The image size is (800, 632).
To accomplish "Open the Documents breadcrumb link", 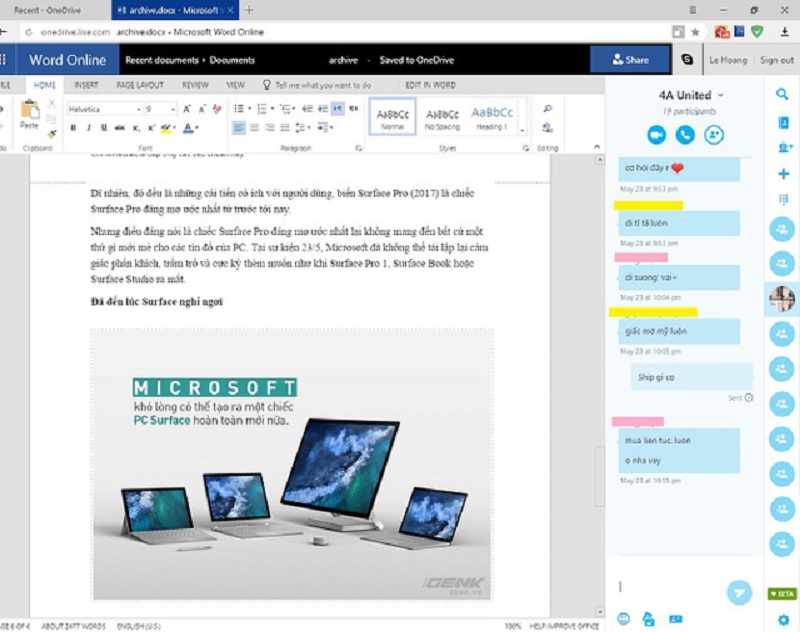I will (232, 60).
